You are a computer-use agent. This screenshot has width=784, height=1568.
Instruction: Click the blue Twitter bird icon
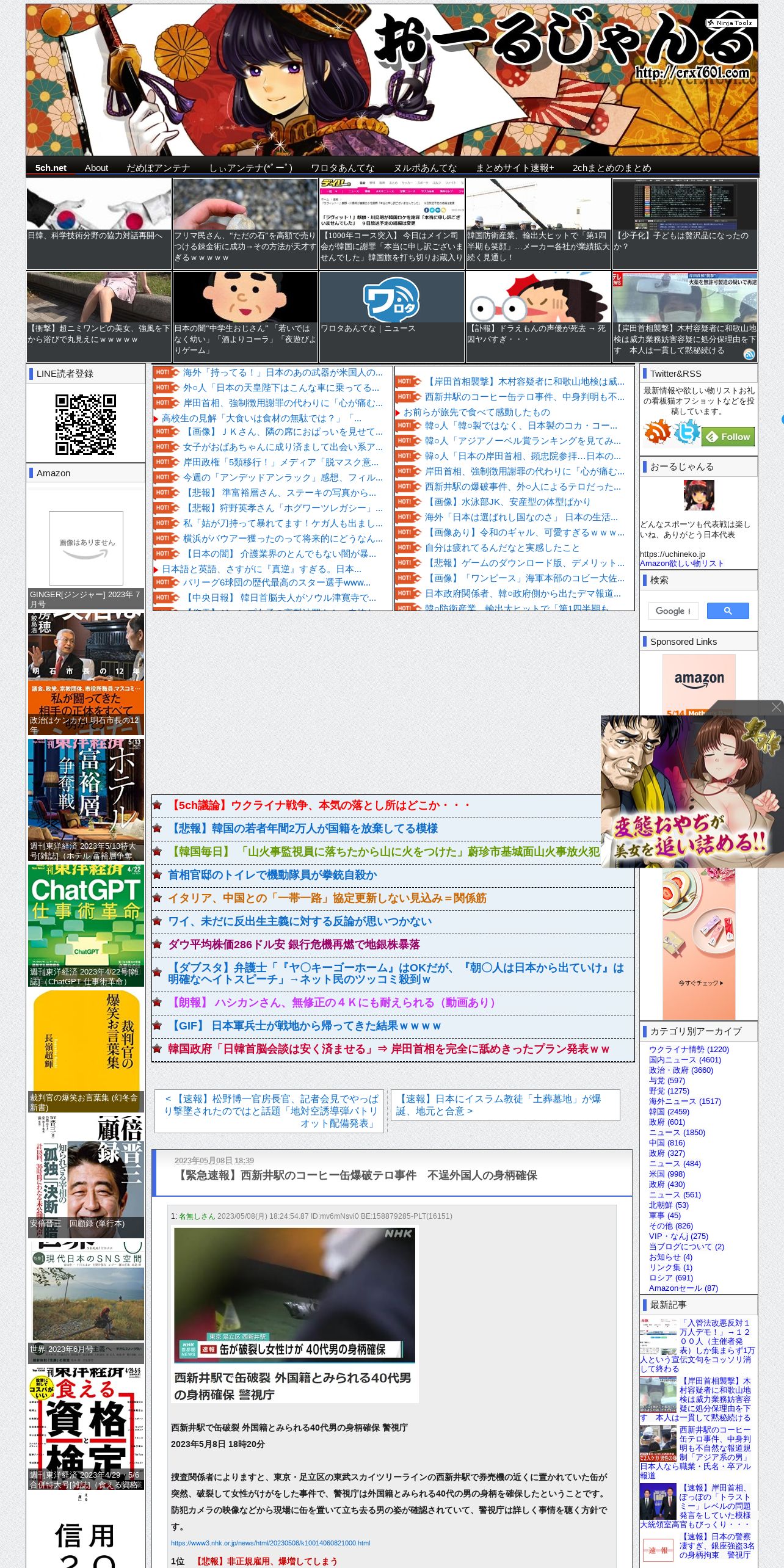pos(687,432)
